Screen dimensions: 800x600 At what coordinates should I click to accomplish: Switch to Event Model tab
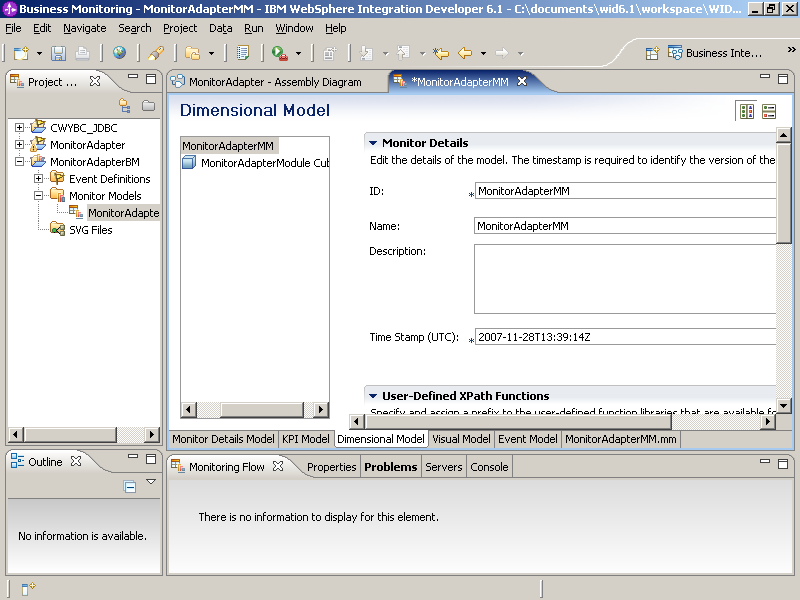[x=528, y=439]
